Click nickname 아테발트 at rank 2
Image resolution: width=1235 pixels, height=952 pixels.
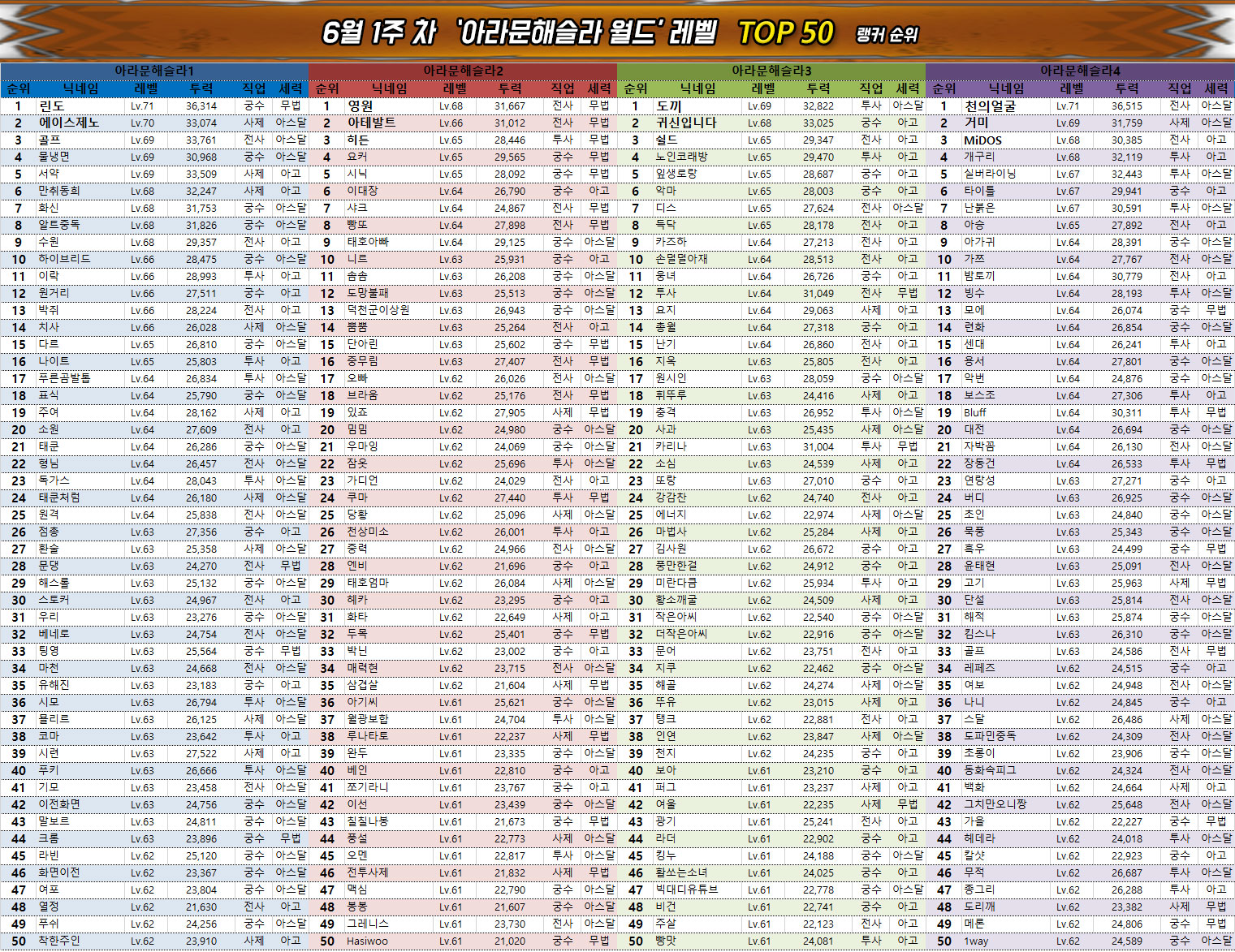[371, 123]
